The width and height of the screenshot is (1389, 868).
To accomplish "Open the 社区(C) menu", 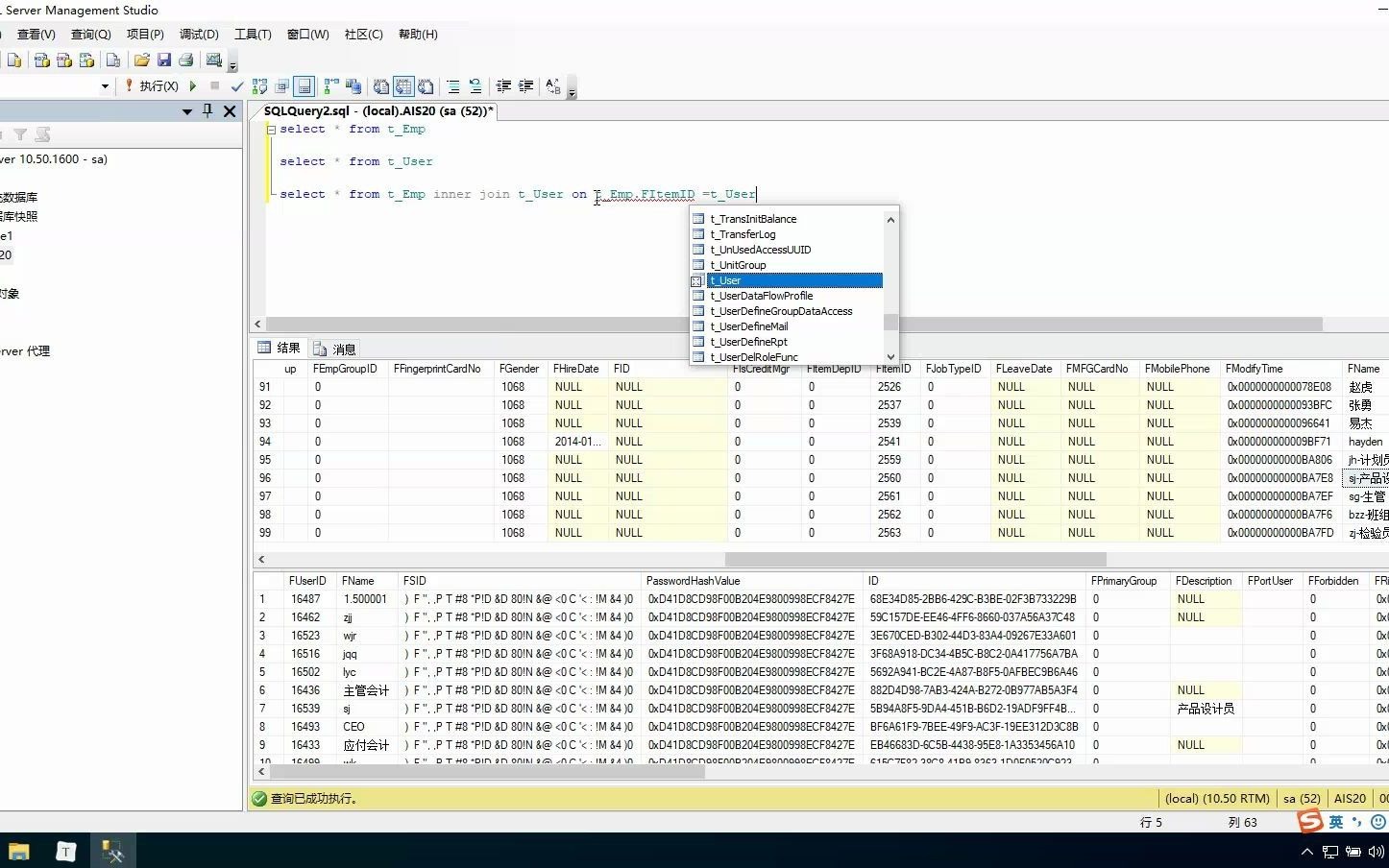I will pyautogui.click(x=363, y=34).
